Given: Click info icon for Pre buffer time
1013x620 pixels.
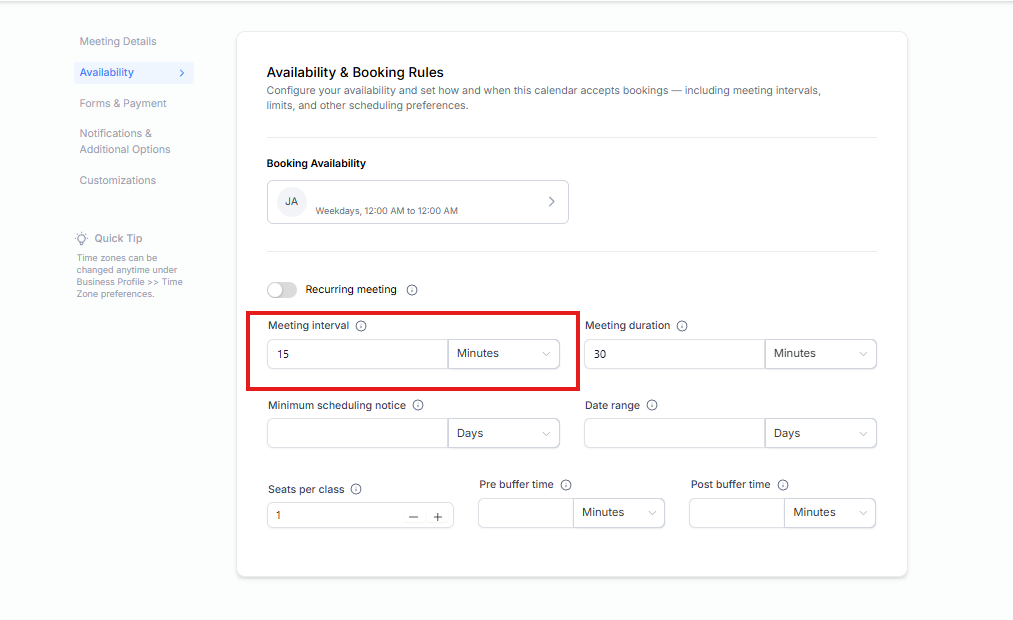Looking at the screenshot, I should pyautogui.click(x=566, y=485).
